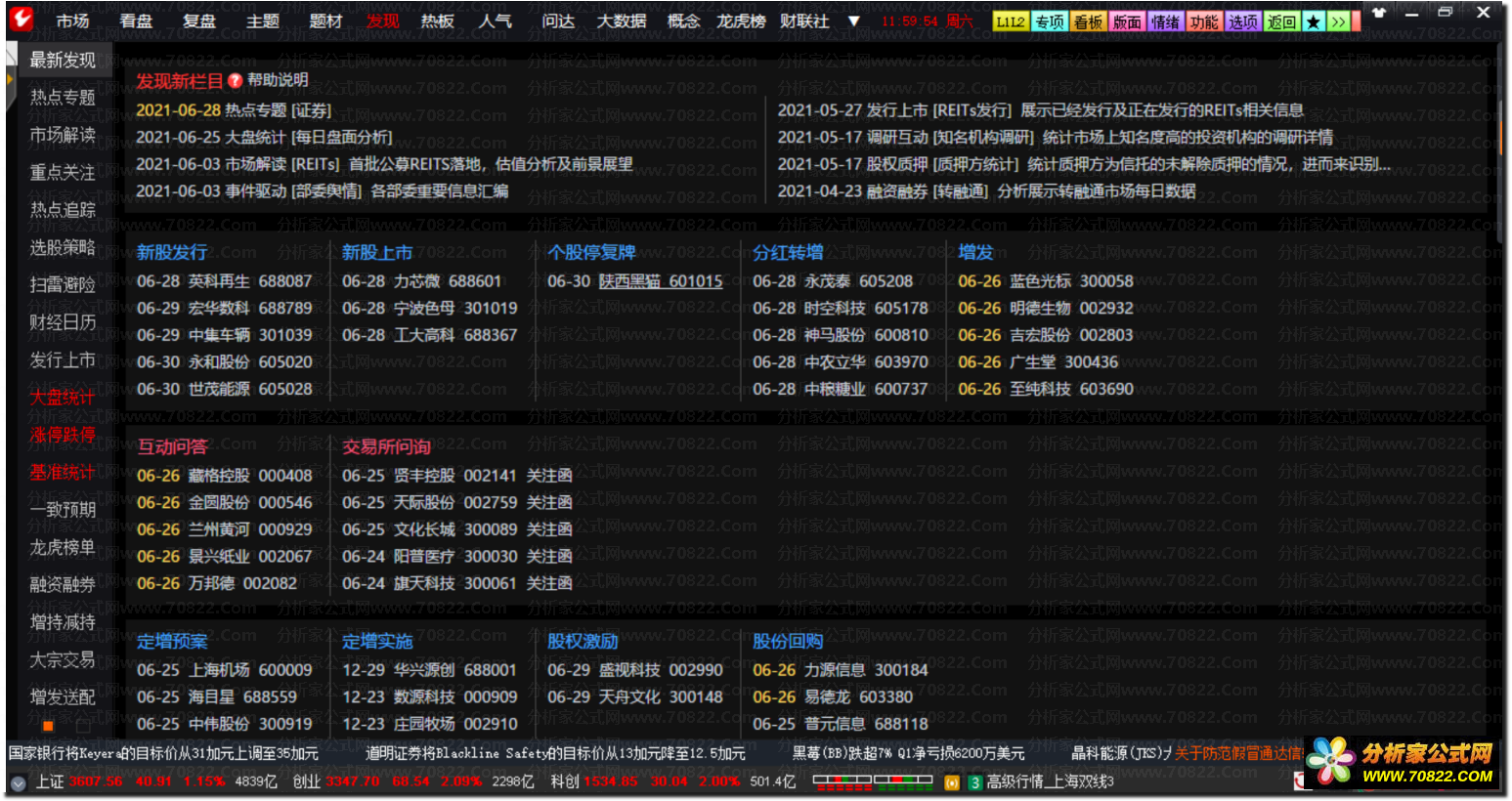Click the purple 情绪 toolbar button
This screenshot has height=801, width=1512.
1165,21
